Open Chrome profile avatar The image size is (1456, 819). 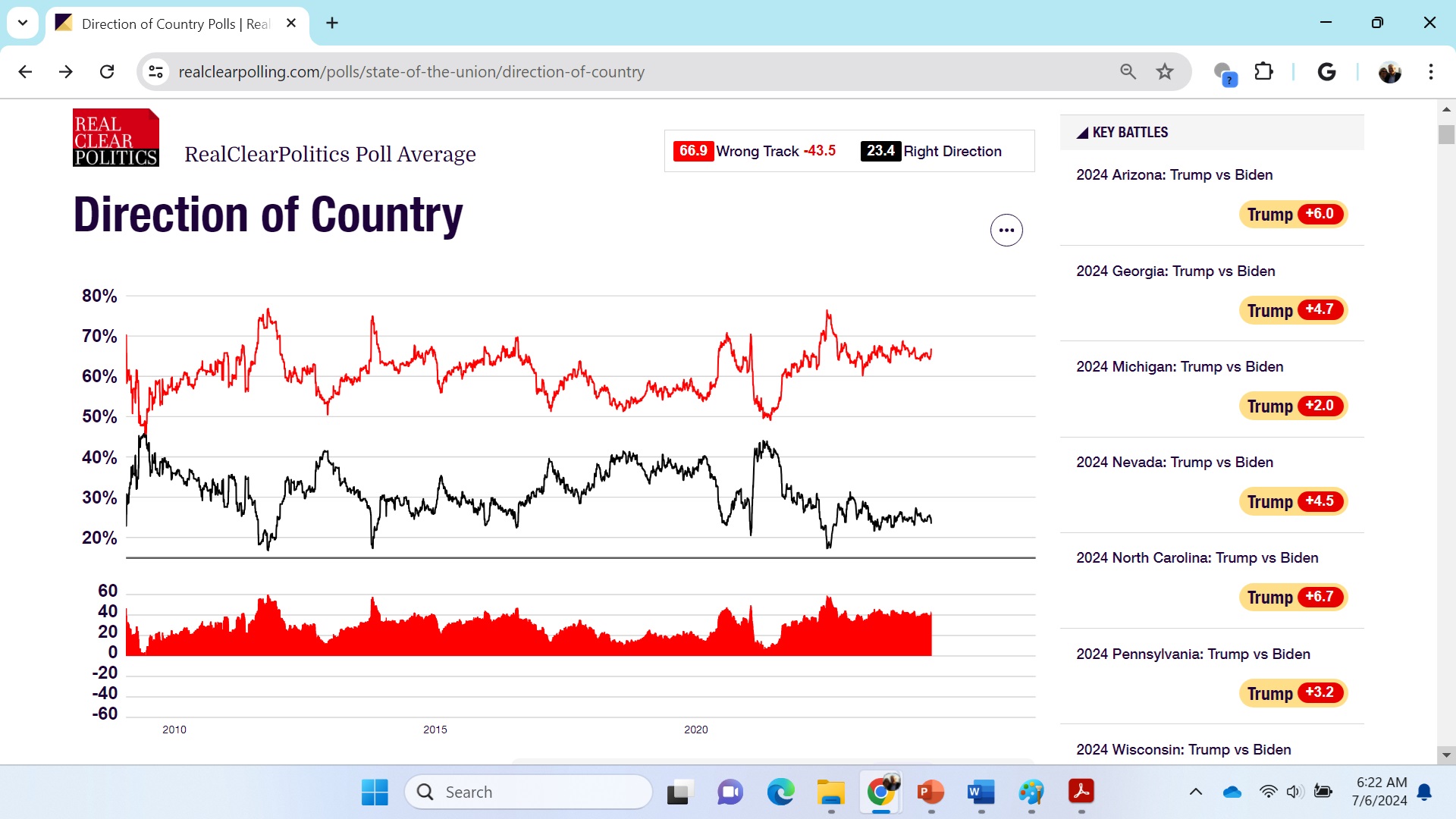tap(1389, 72)
